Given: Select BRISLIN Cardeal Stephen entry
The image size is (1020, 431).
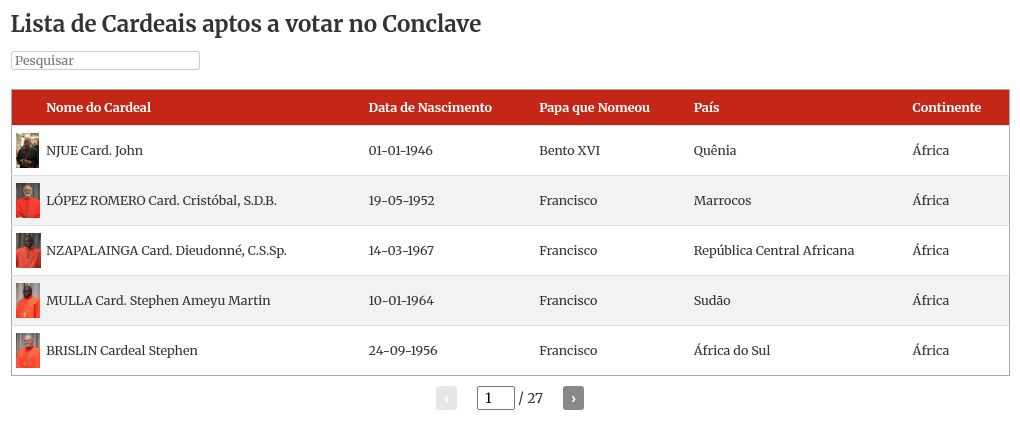Looking at the screenshot, I should point(121,351).
